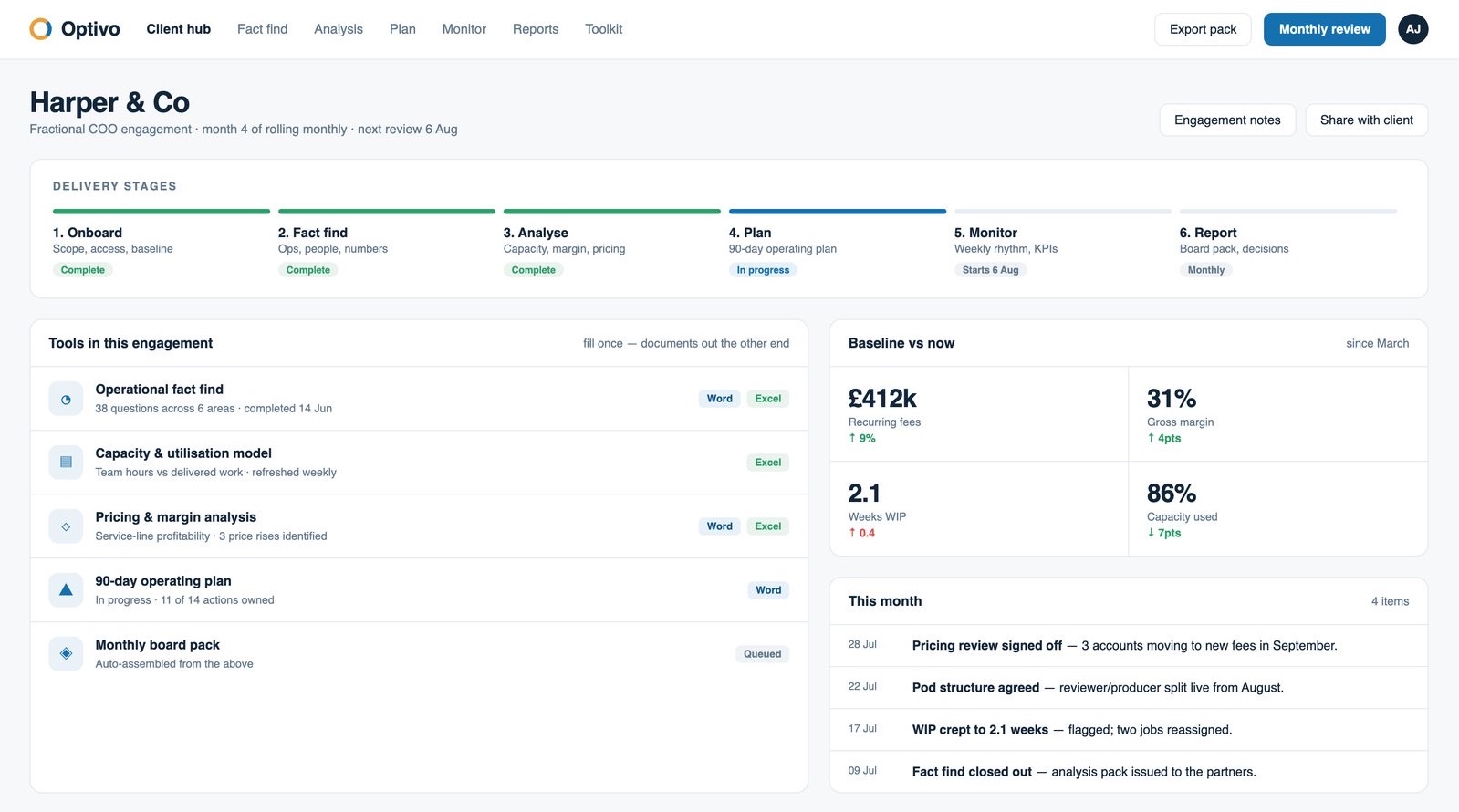Viewport: 1459px width, 812px height.
Task: Open the AJ user avatar
Action: (1412, 29)
